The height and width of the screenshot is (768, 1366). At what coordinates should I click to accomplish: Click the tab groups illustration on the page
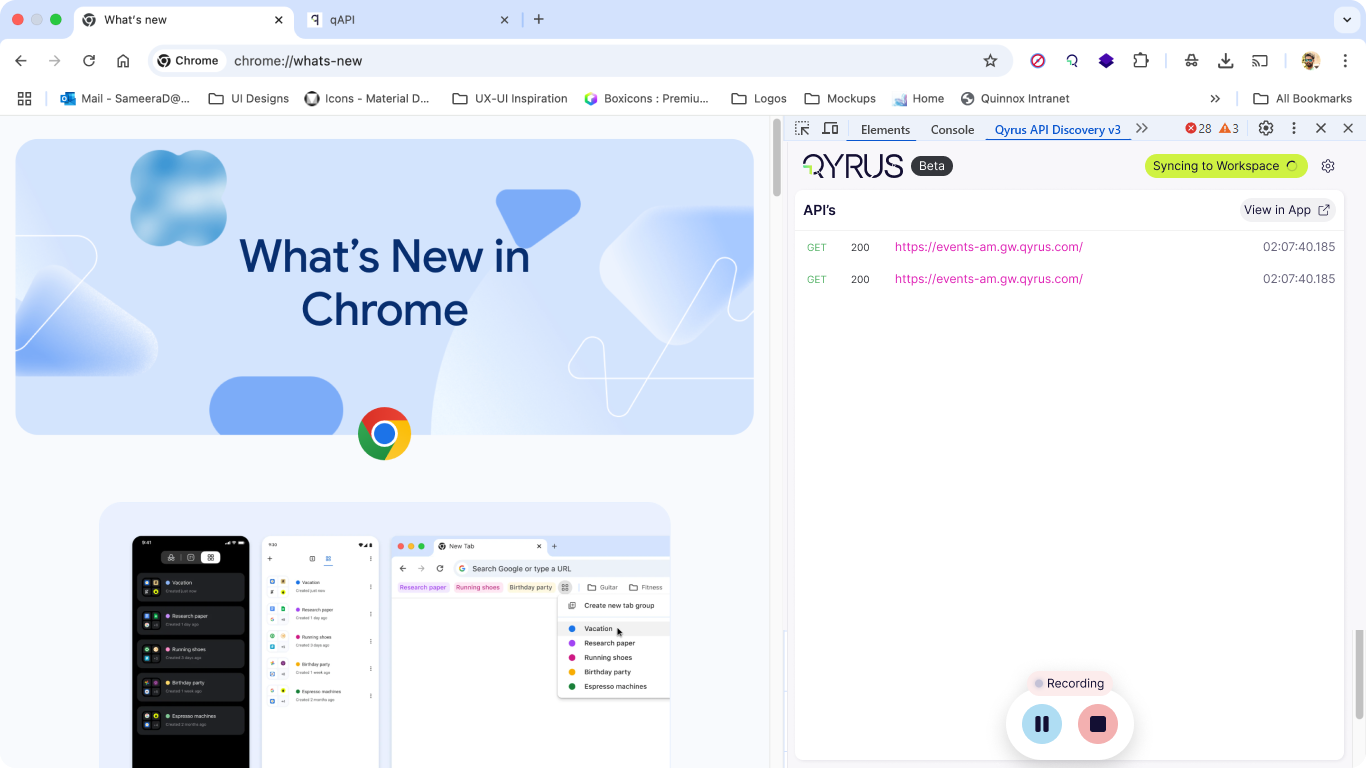385,635
